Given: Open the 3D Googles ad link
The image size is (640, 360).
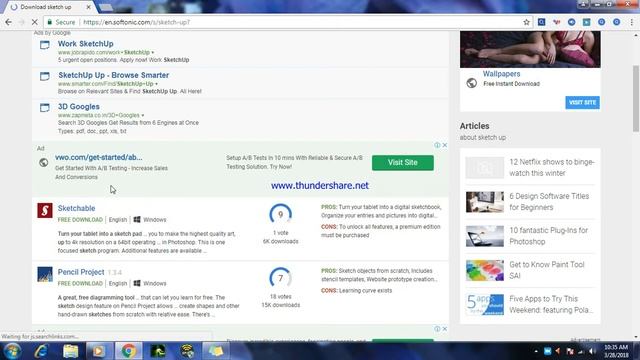Looking at the screenshot, I should [79, 107].
